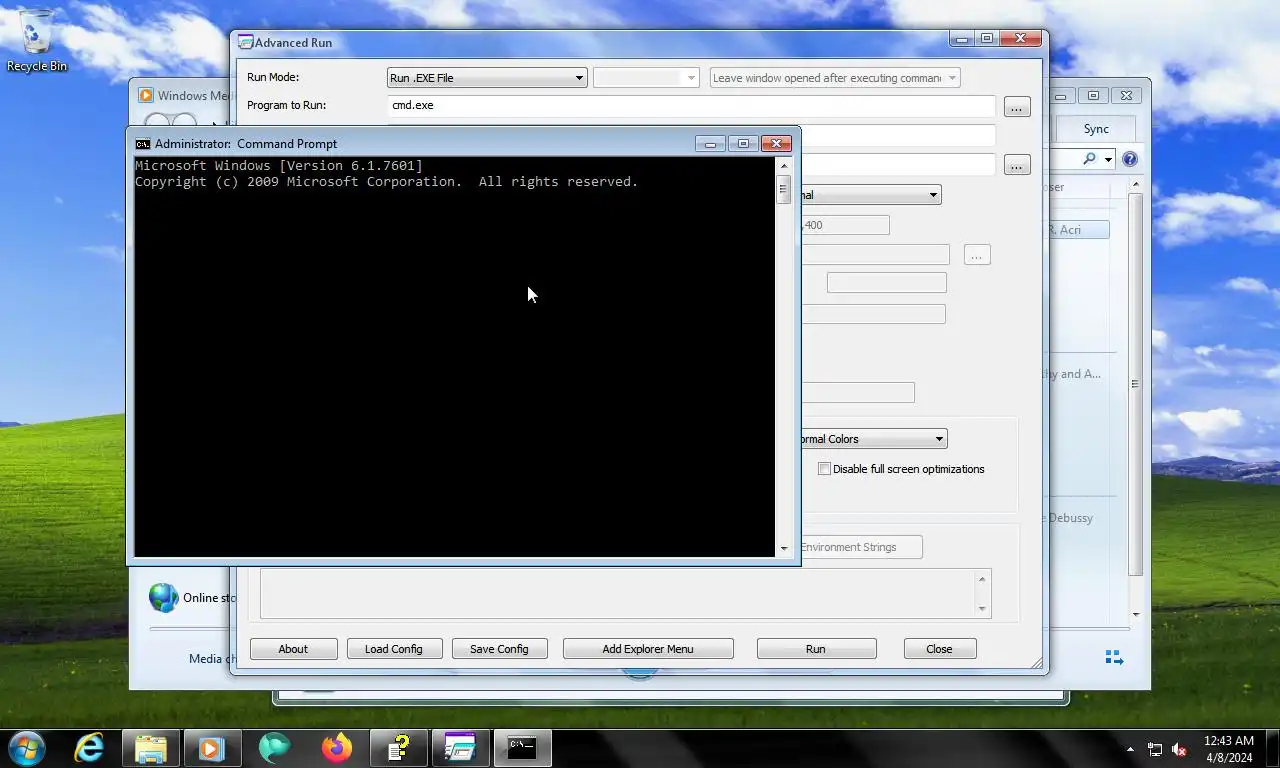Image resolution: width=1280 pixels, height=768 pixels.
Task: Click Media Player list scroll up arrow
Action: tap(1135, 185)
